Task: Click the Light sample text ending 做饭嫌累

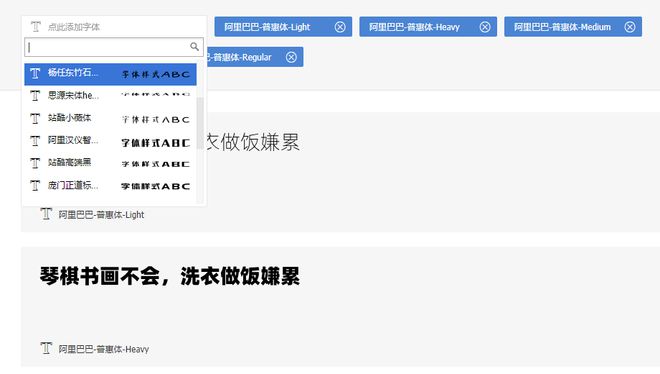Action: pos(253,142)
